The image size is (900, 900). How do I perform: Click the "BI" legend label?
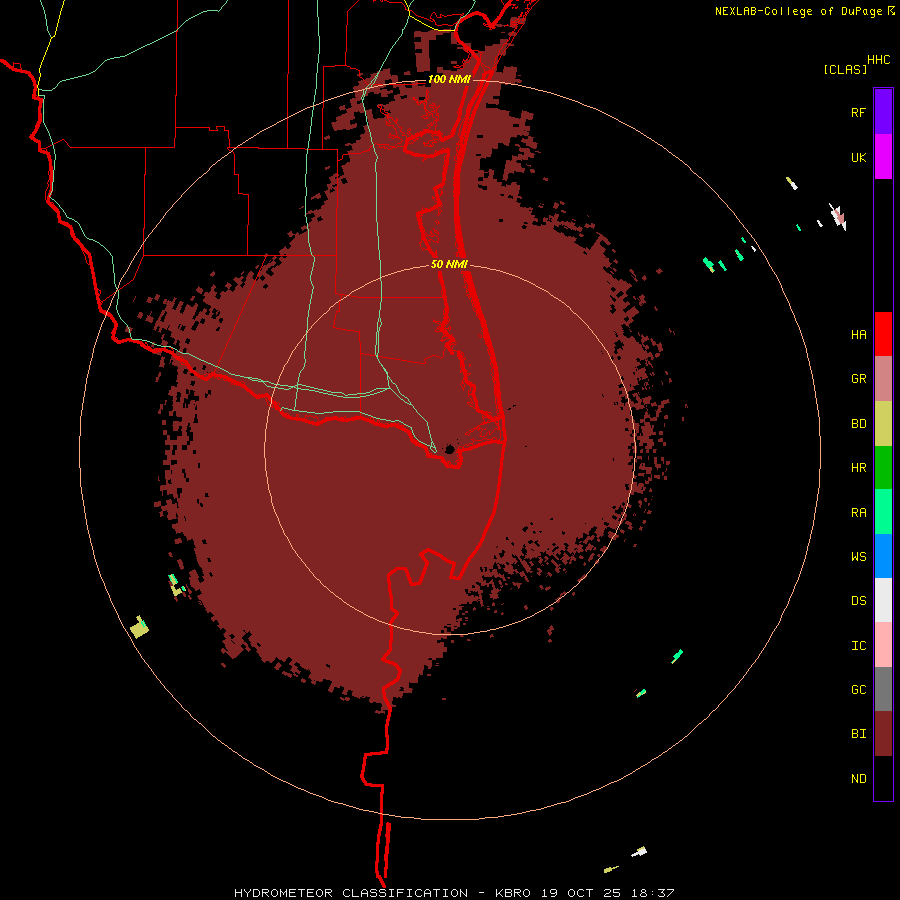click(858, 734)
